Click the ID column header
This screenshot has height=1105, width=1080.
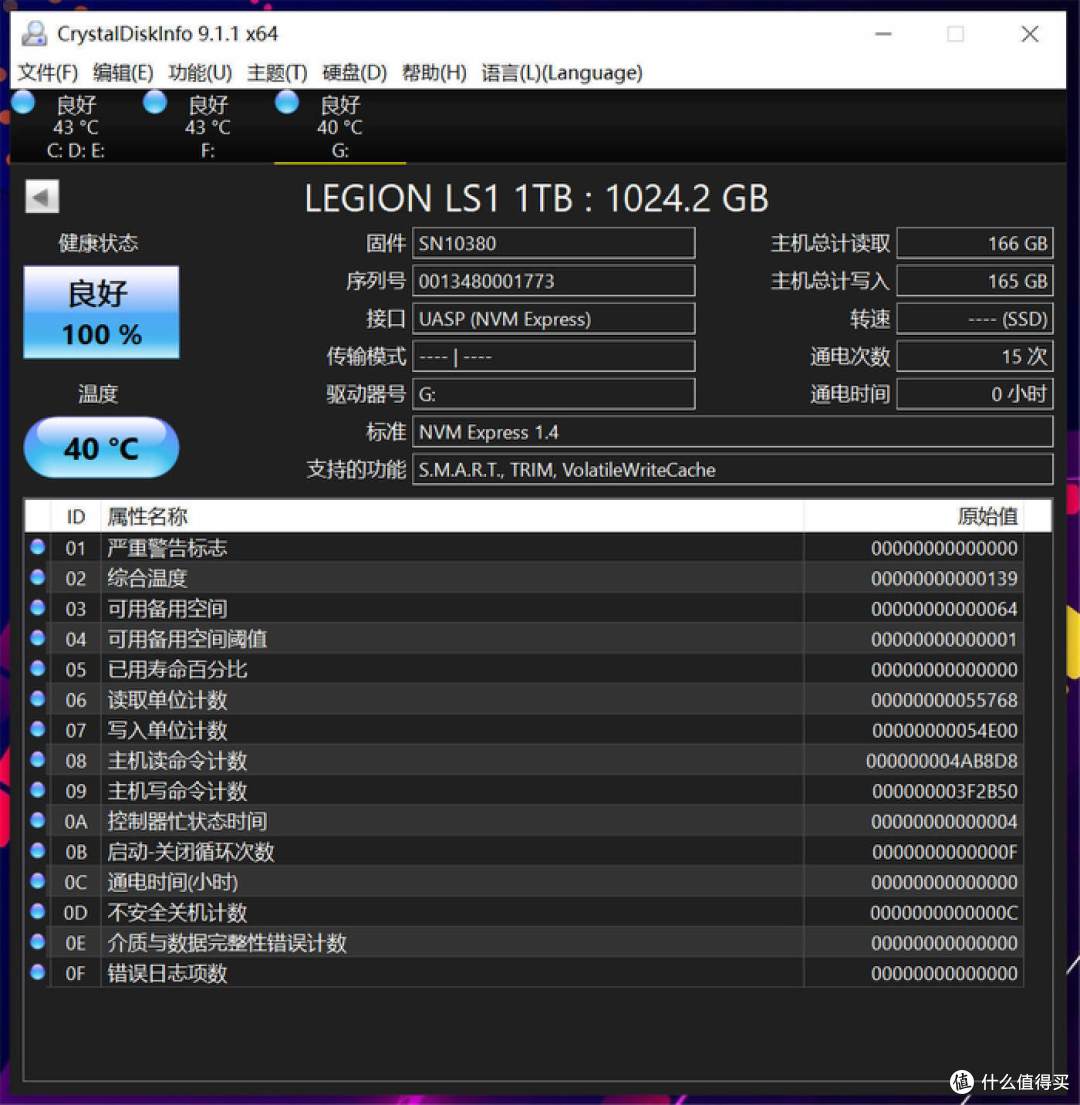tap(75, 517)
